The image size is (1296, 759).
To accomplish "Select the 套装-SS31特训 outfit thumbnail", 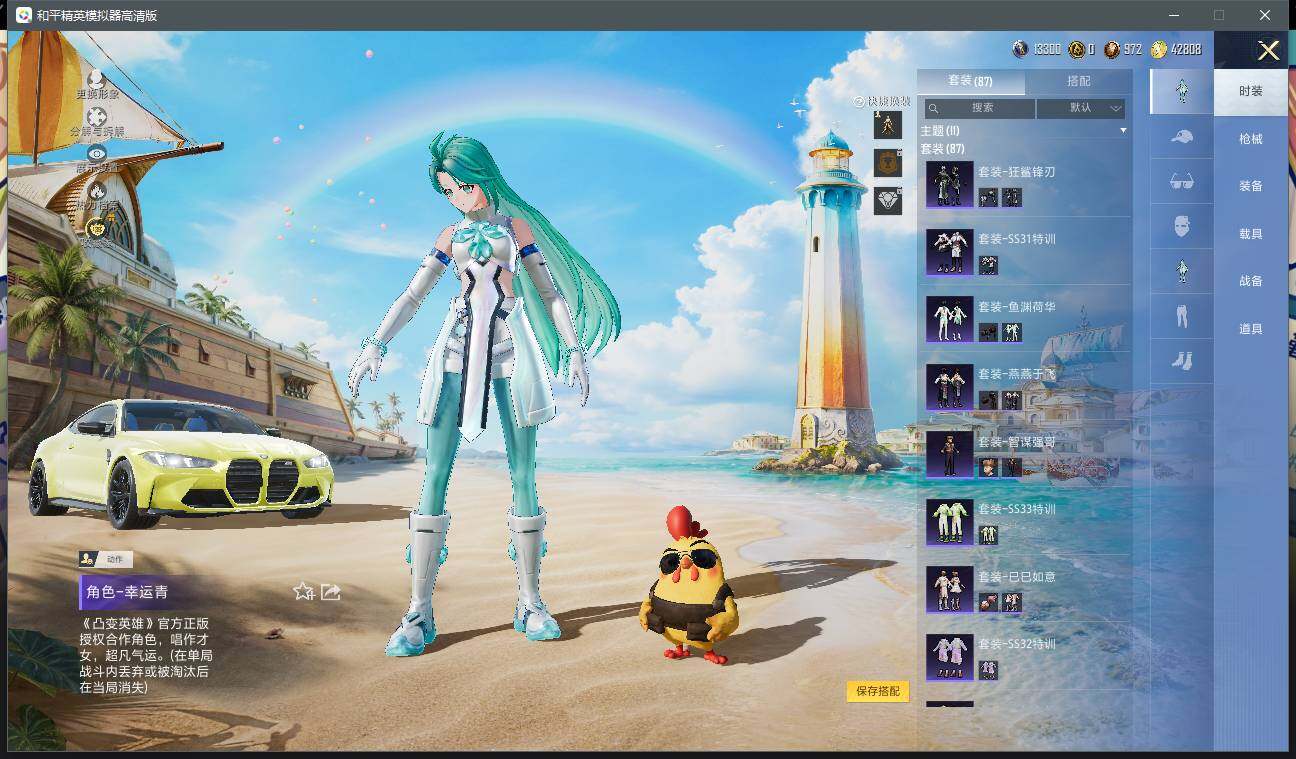I will point(949,252).
